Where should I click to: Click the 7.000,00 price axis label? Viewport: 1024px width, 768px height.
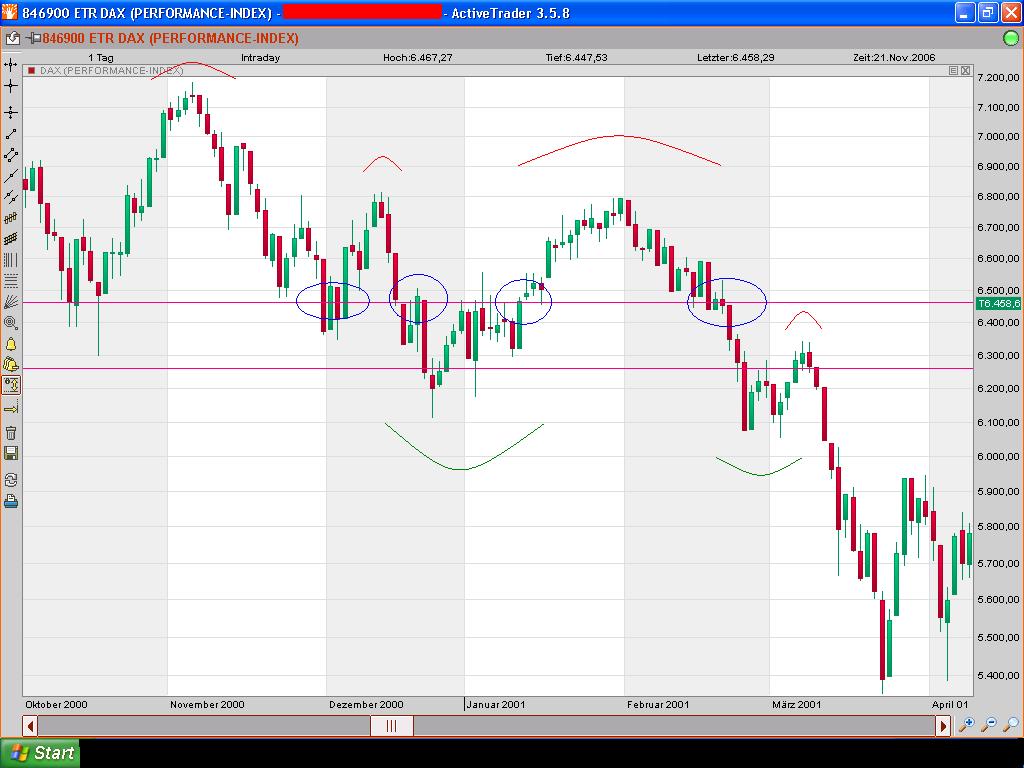coord(998,136)
